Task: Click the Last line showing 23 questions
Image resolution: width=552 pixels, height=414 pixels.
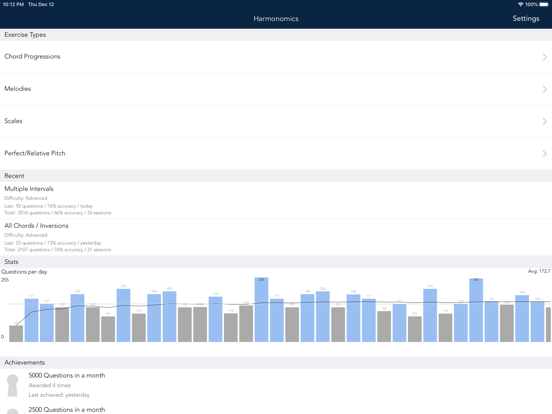Action: [x=52, y=243]
